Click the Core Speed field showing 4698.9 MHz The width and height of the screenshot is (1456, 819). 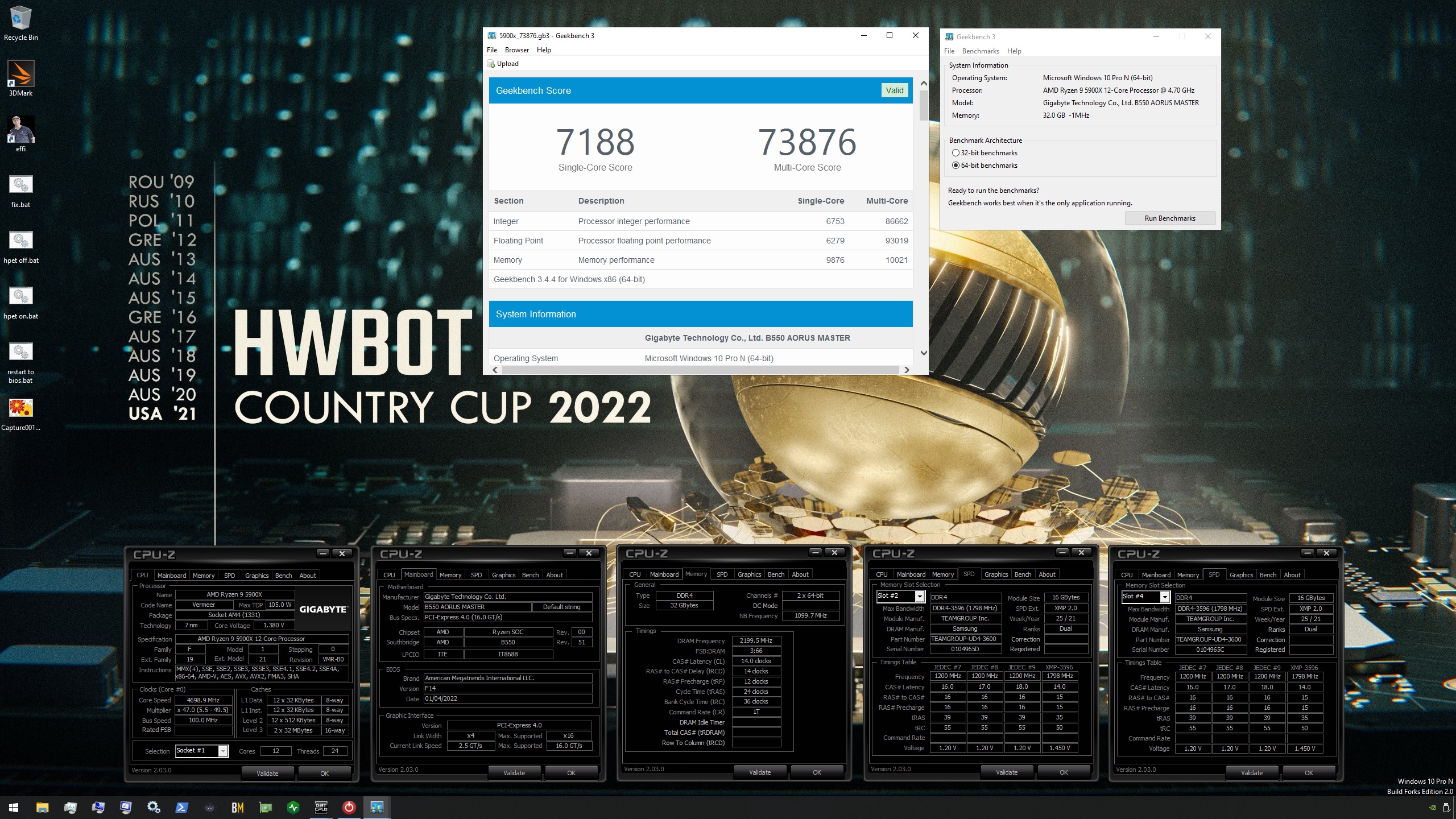point(204,700)
